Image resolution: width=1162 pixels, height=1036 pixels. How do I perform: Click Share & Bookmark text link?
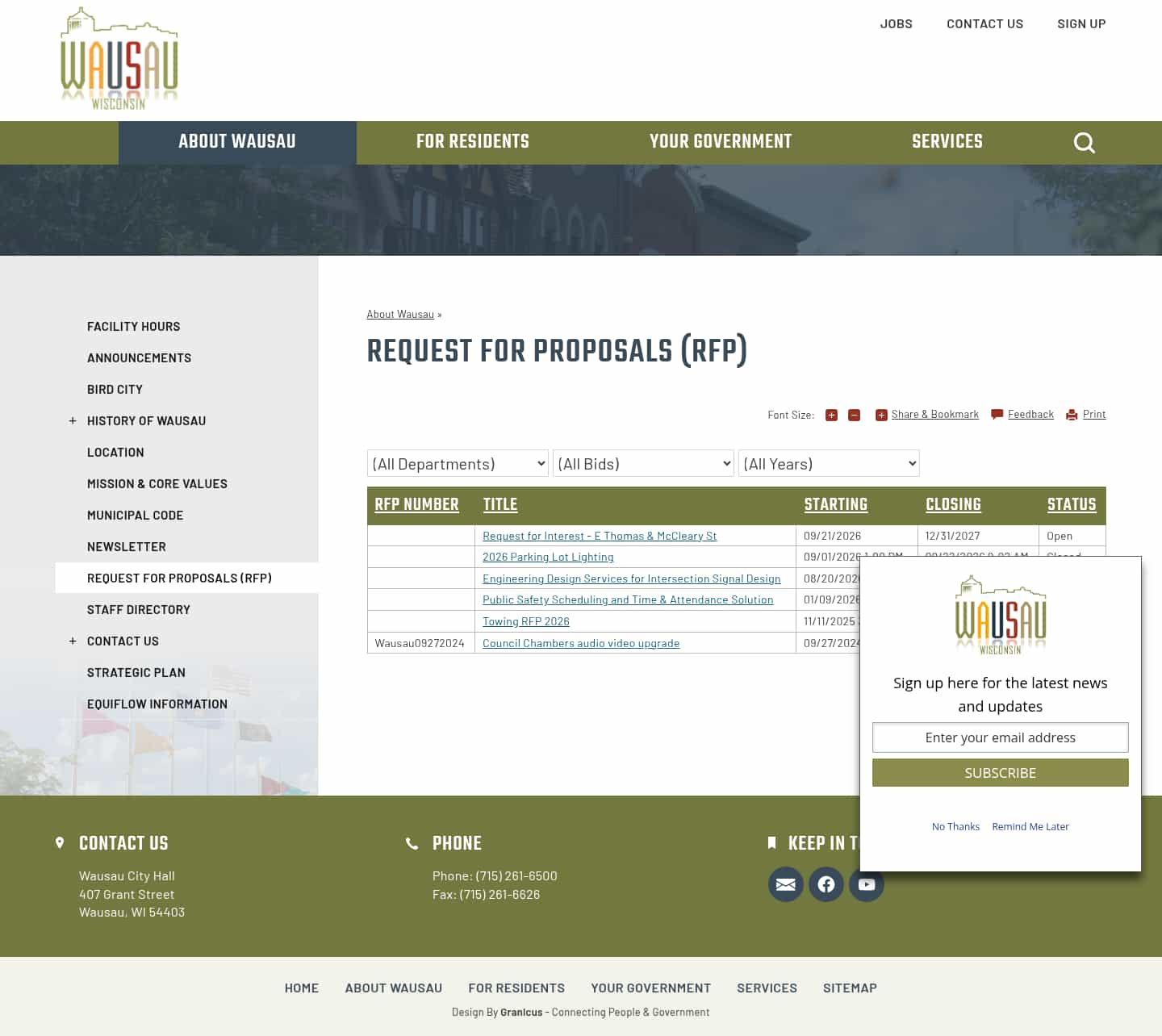pyautogui.click(x=935, y=414)
